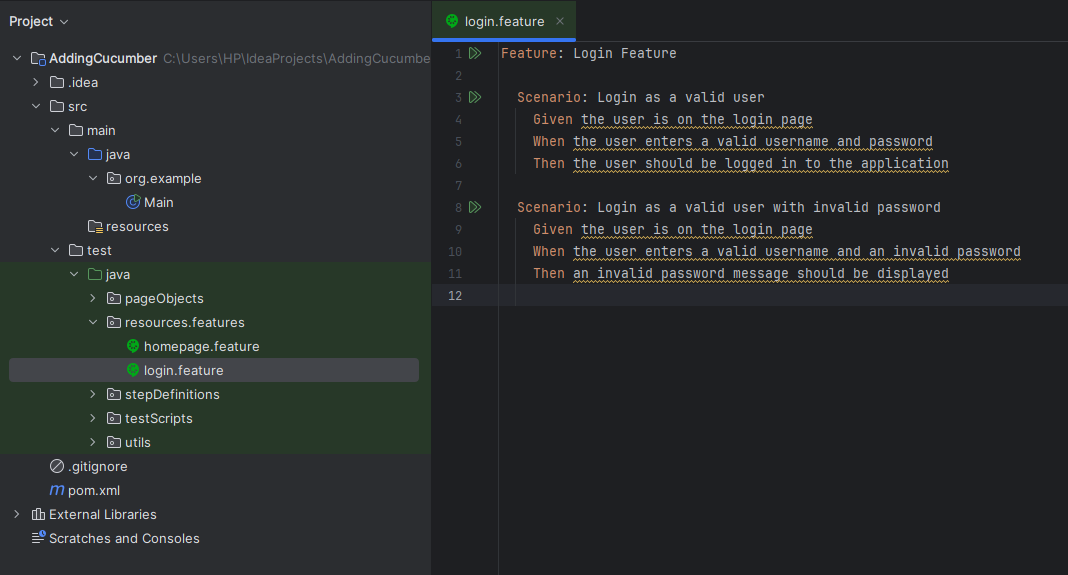Viewport: 1068px width, 575px height.
Task: Select .gitignore in the project tree
Action: 97,466
